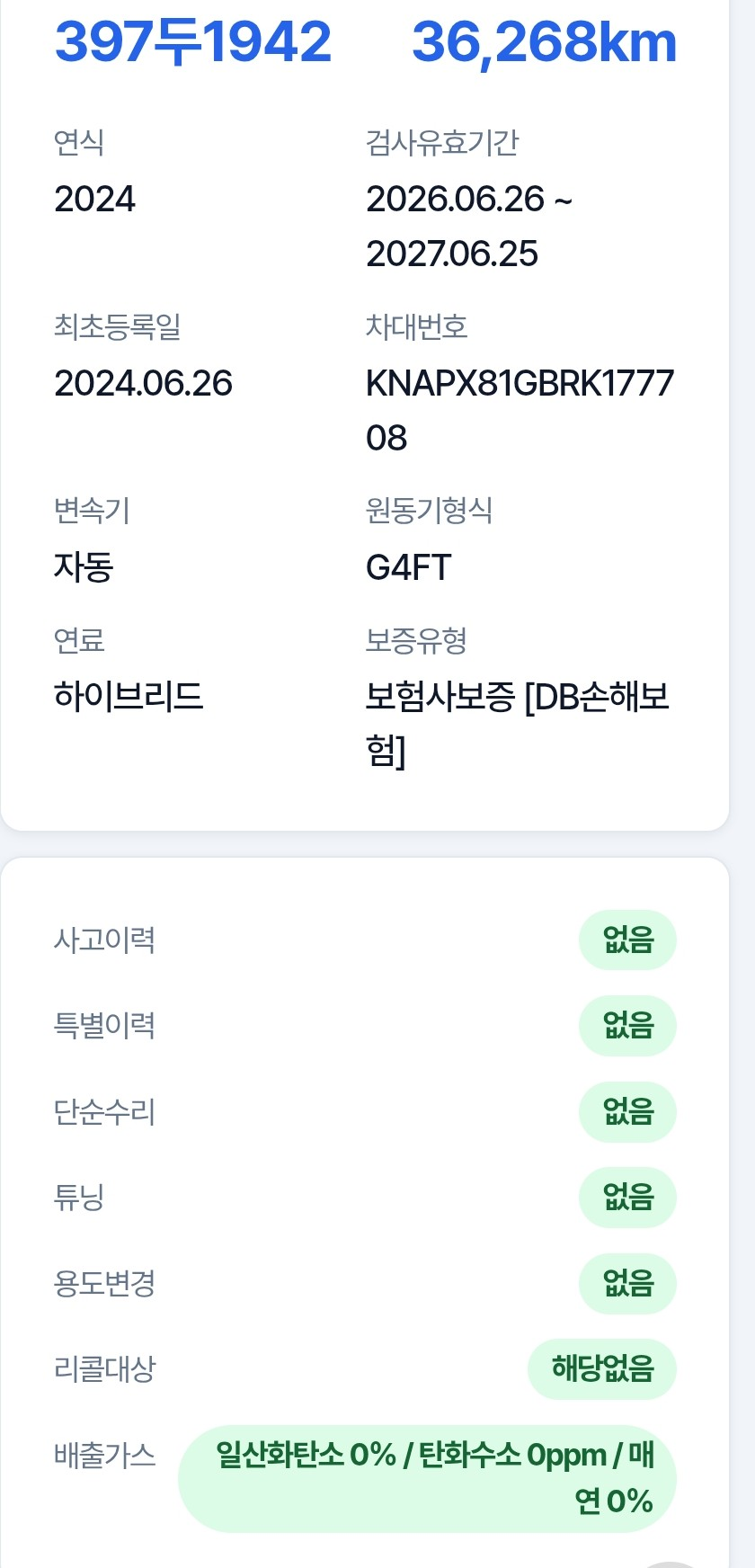Tap the 리콜대상 해당없음 badge
Viewport: 755px width, 1568px height.
[x=602, y=1368]
